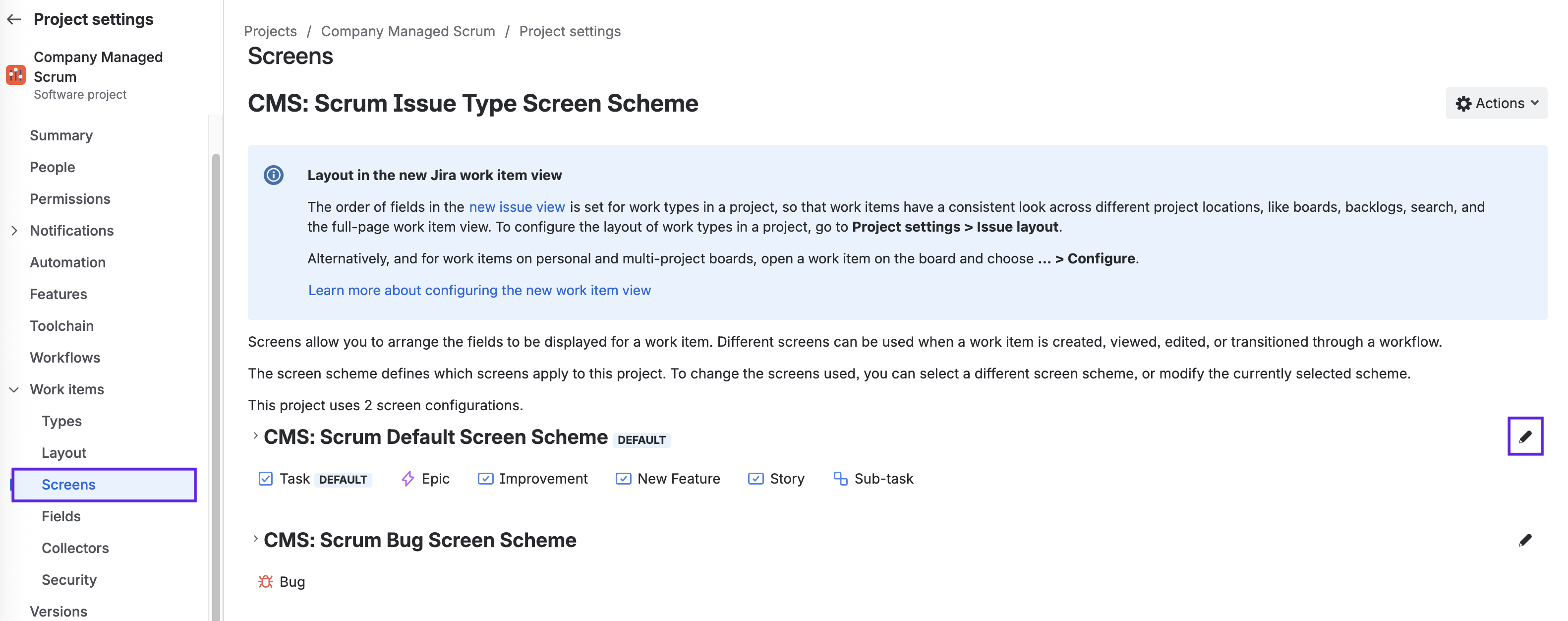Image resolution: width=1568 pixels, height=621 pixels.
Task: Collapse the Work items sidebar group
Action: coord(14,390)
